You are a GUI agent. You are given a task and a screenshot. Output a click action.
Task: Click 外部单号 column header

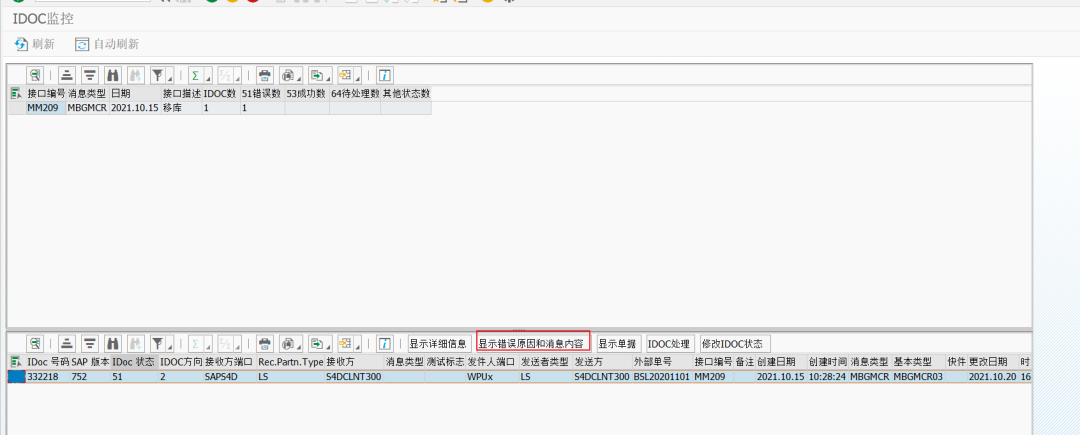tap(662, 361)
